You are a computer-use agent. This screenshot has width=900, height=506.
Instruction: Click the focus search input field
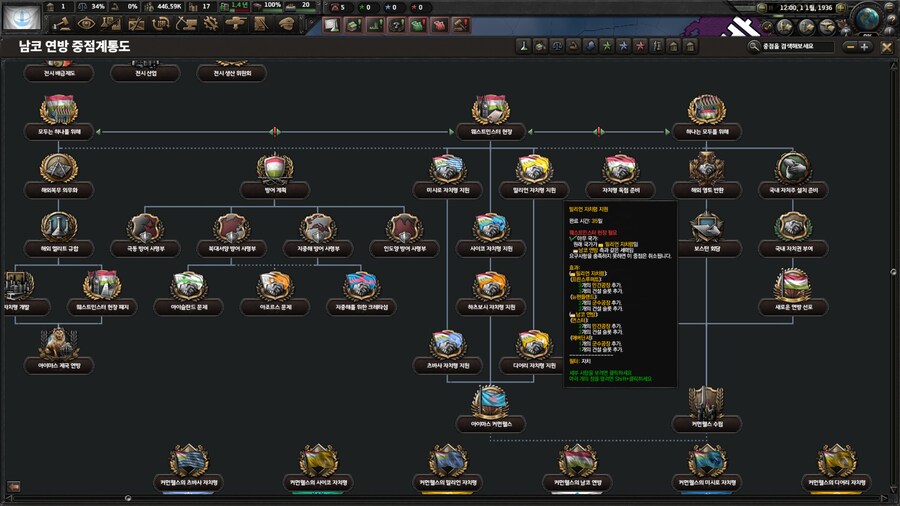[796, 47]
